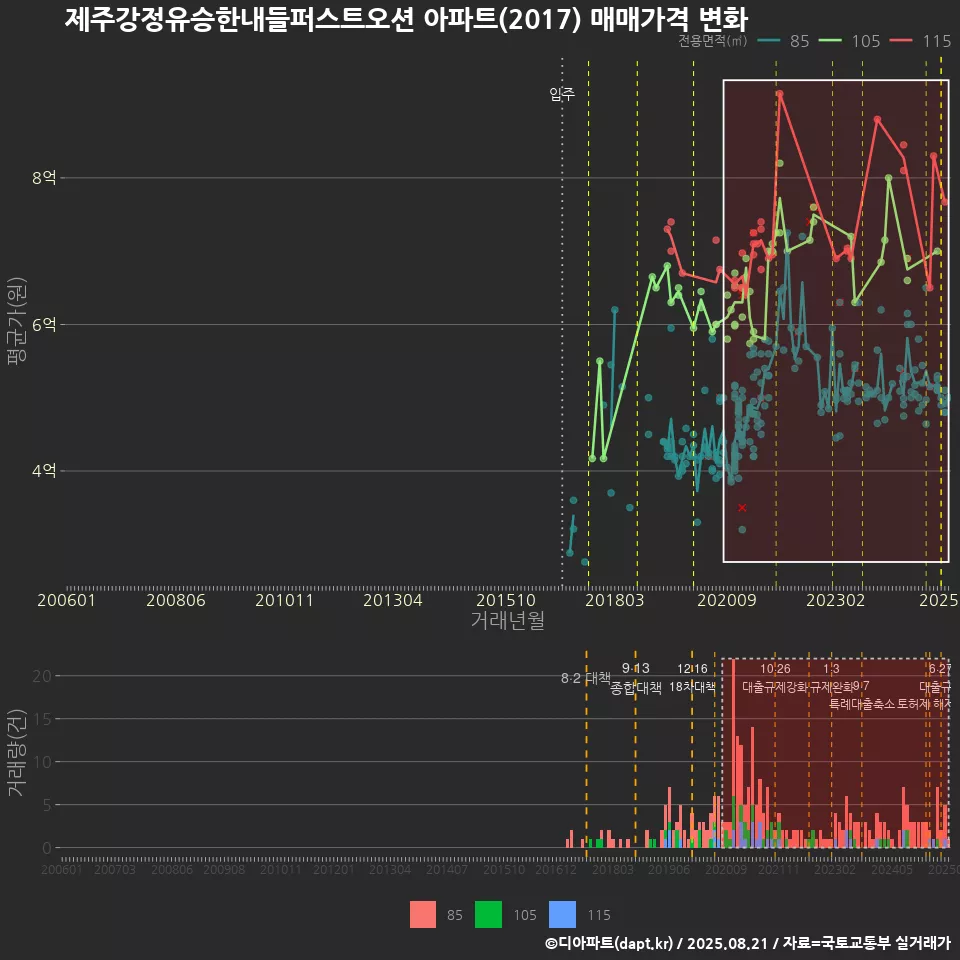960x960 pixels.
Task: Click the 201201 label on volume chart axis
Action: coord(334,869)
